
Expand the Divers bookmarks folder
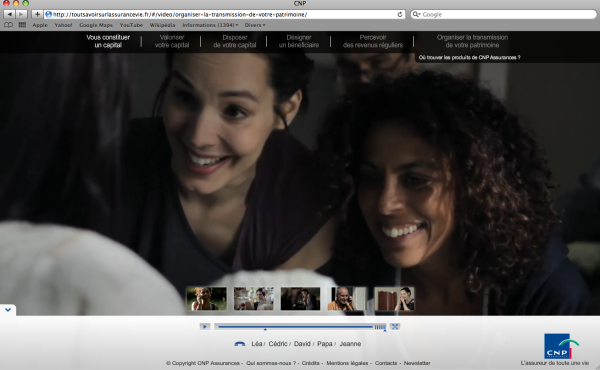(254, 25)
